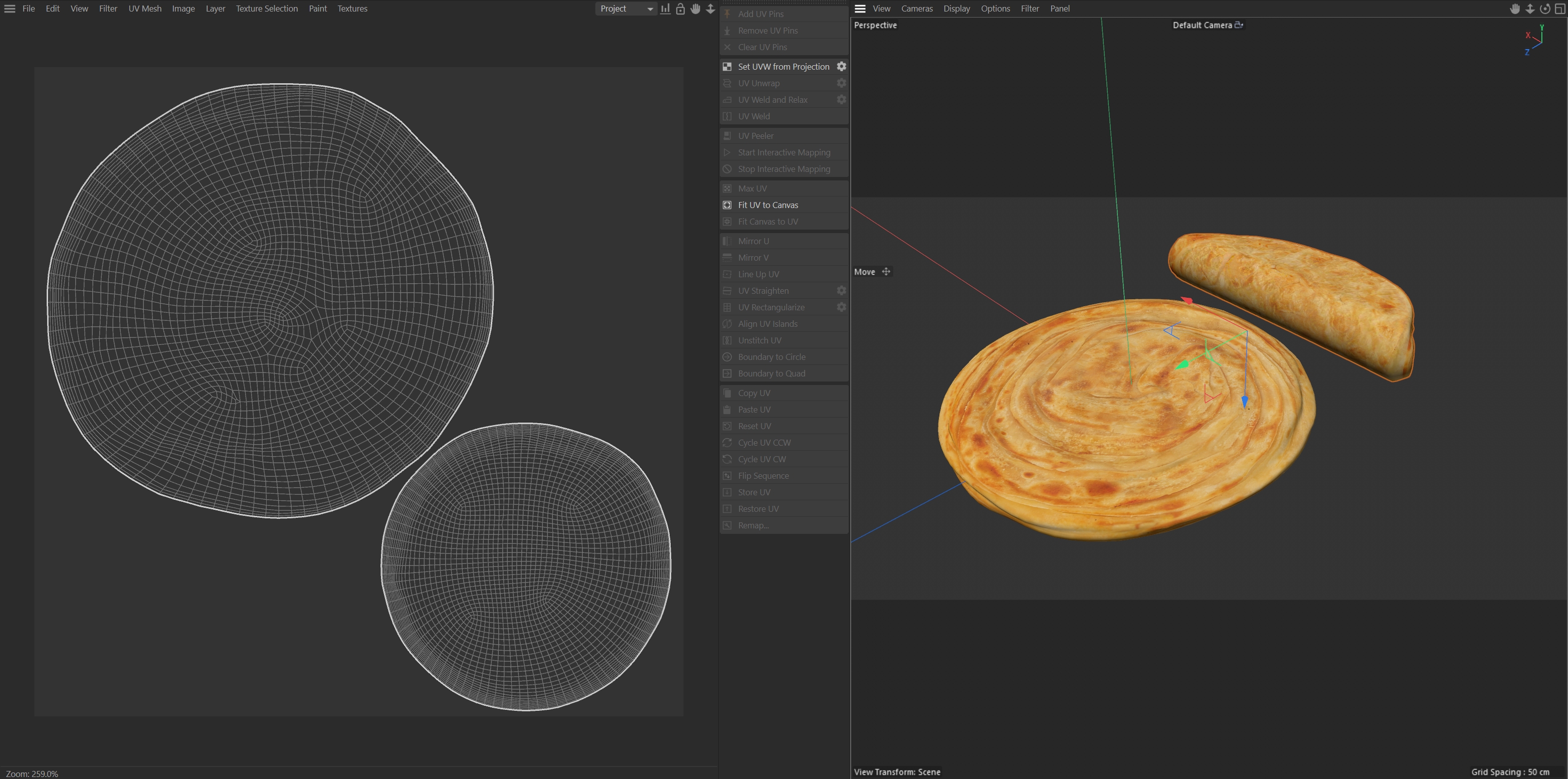The width and height of the screenshot is (1568, 779).
Task: Click the viewport orbit camera icon
Action: pyautogui.click(x=1545, y=9)
